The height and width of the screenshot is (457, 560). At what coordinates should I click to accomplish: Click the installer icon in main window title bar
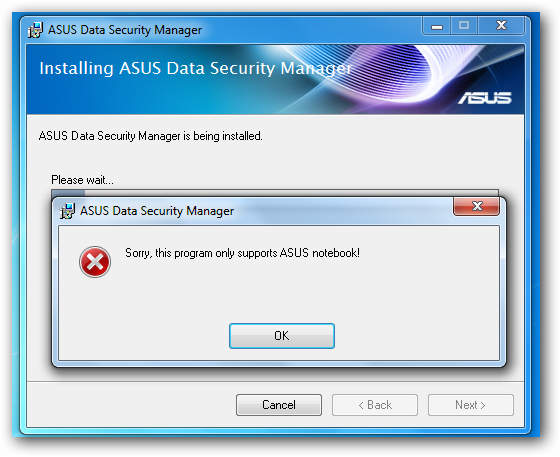35,30
